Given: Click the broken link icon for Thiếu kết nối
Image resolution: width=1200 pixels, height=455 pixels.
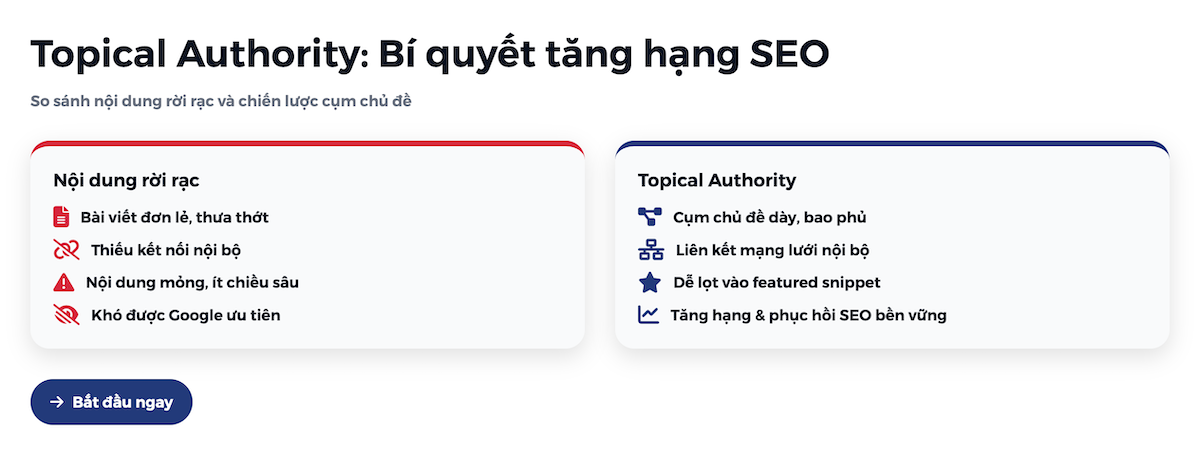Looking at the screenshot, I should pyautogui.click(x=66, y=250).
